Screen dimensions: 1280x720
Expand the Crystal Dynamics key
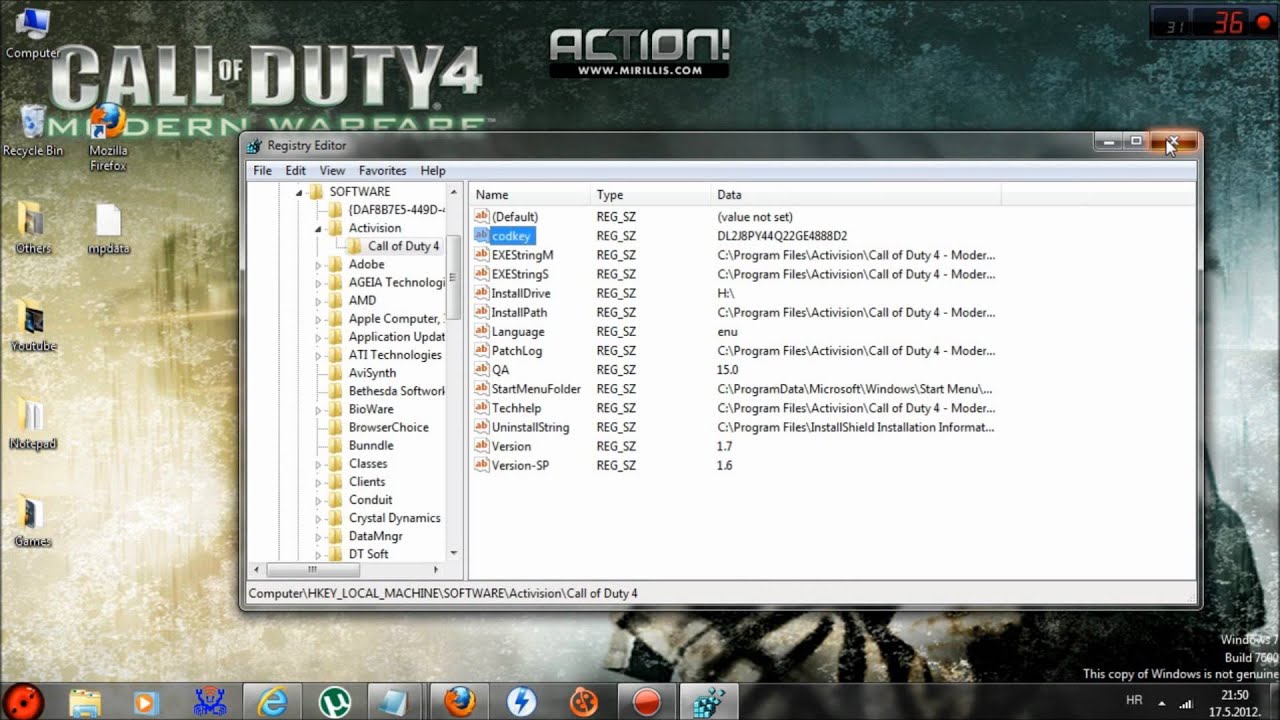pyautogui.click(x=319, y=519)
